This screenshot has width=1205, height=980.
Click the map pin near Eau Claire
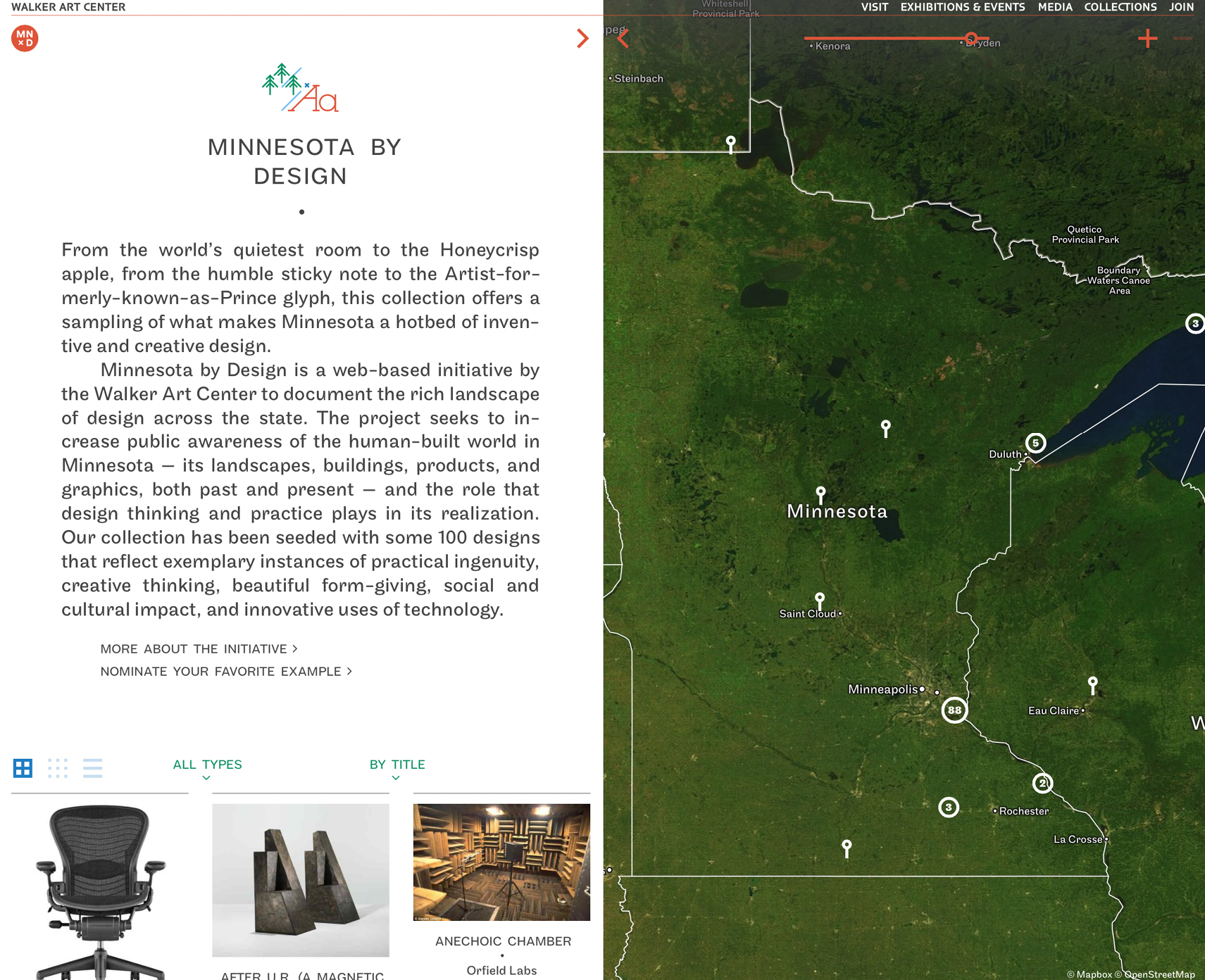pos(1092,685)
